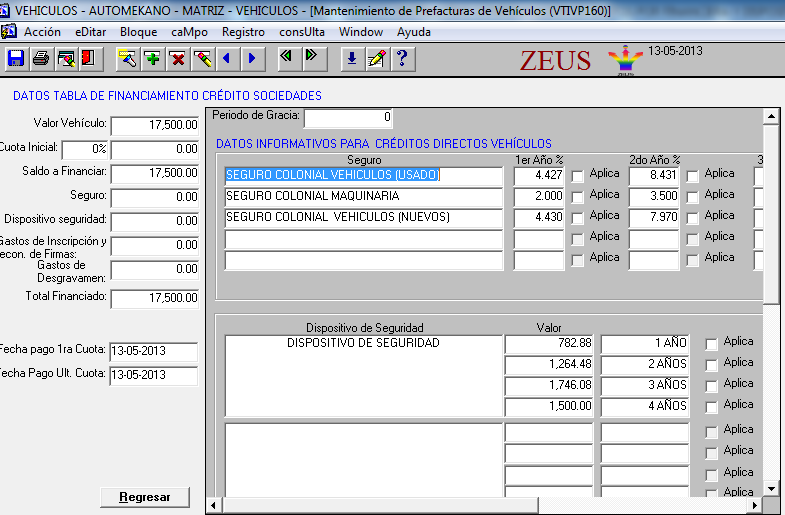The height and width of the screenshot is (515, 785).
Task: Open the Acción menu
Action: click(x=42, y=32)
